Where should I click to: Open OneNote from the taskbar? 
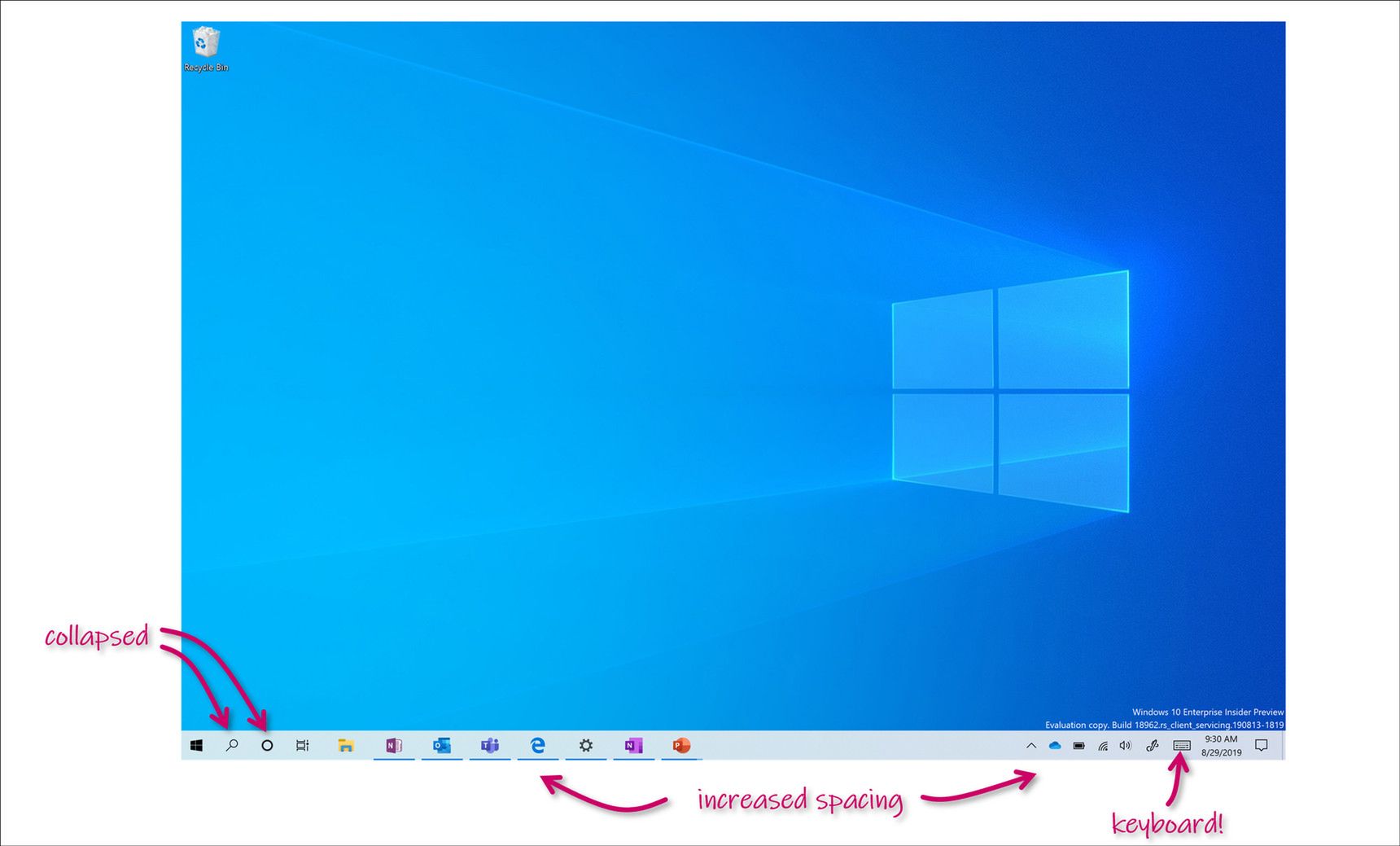[394, 745]
